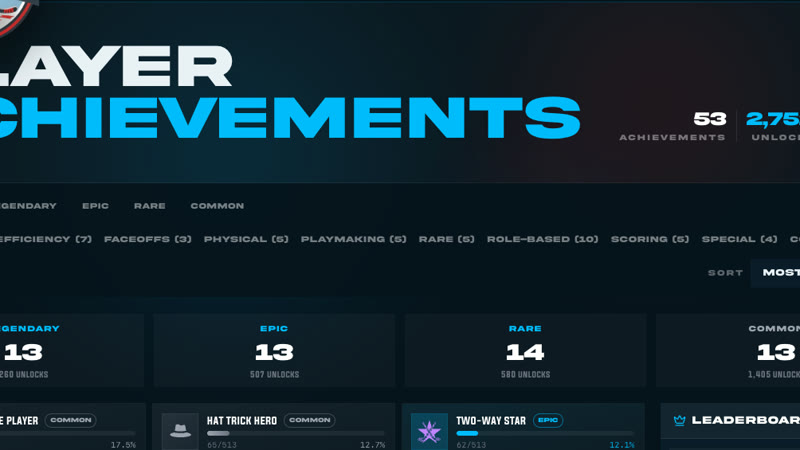This screenshot has width=800, height=450.
Task: Click the "65/513" progress count
Action: coord(222,445)
